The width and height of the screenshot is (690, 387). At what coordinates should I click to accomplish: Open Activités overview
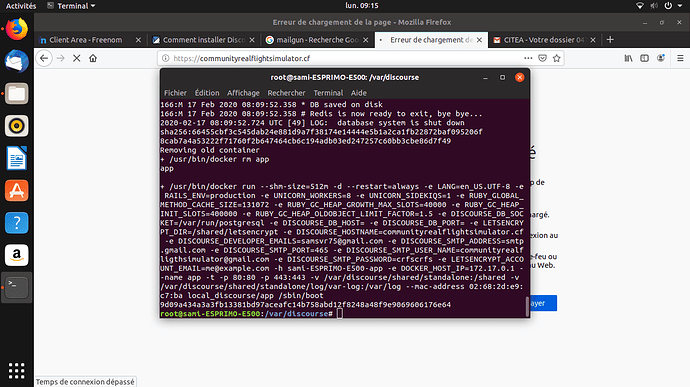pos(21,6)
